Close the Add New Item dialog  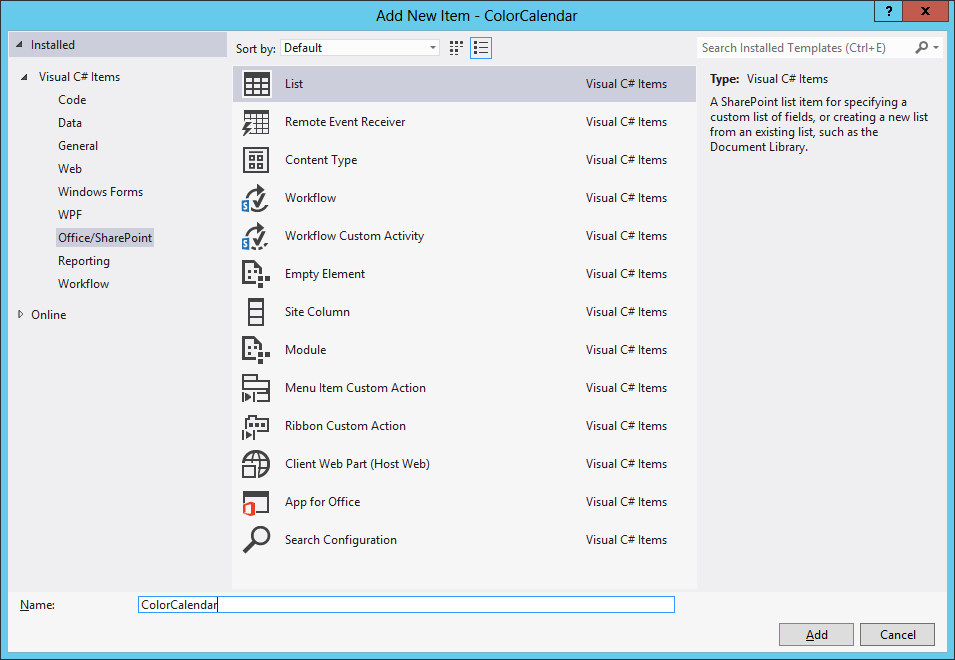click(925, 11)
